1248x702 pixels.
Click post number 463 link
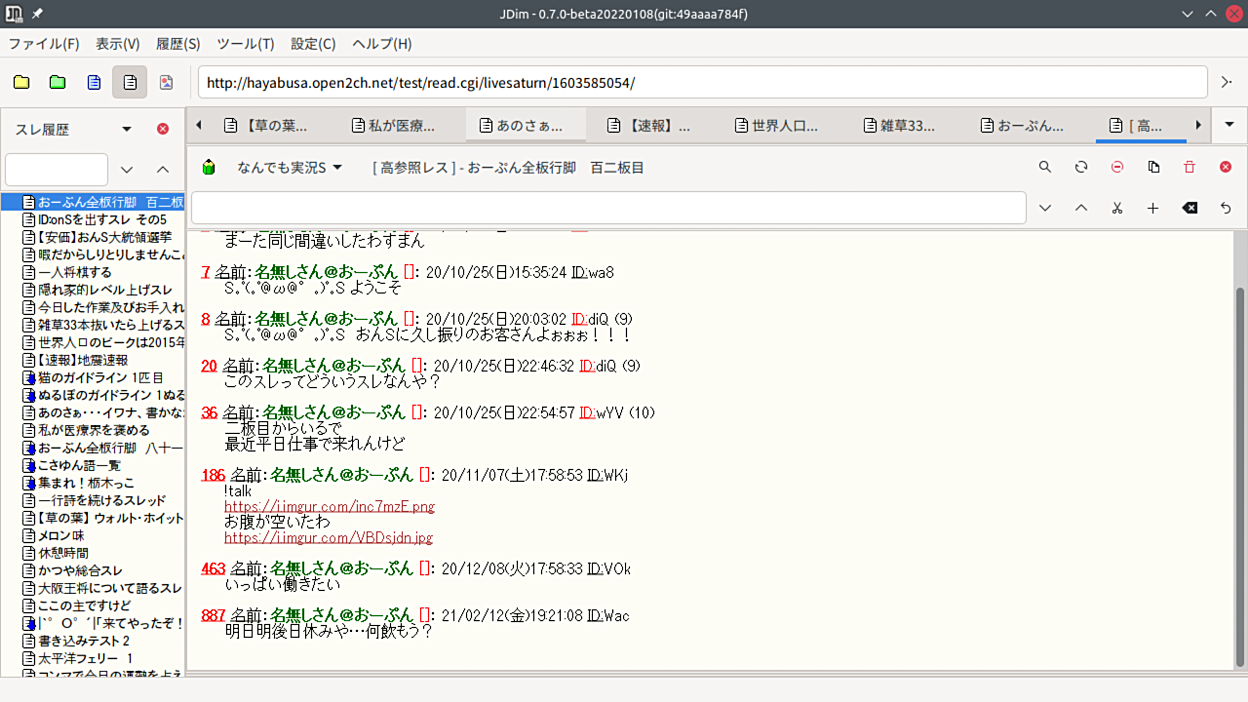[x=213, y=569]
